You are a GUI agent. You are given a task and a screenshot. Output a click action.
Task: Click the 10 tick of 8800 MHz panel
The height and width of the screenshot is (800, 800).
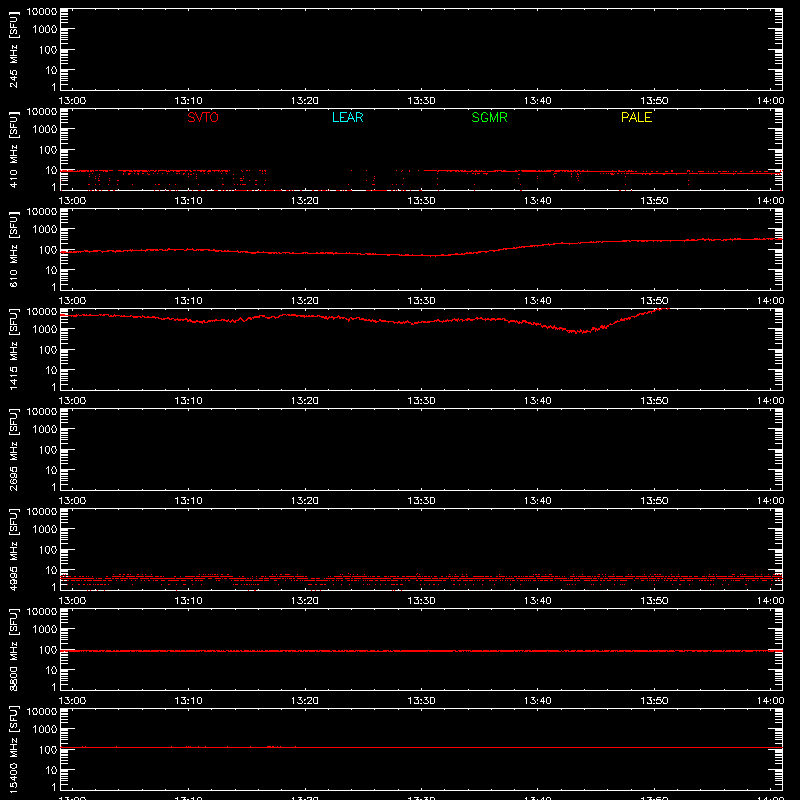click(51, 670)
